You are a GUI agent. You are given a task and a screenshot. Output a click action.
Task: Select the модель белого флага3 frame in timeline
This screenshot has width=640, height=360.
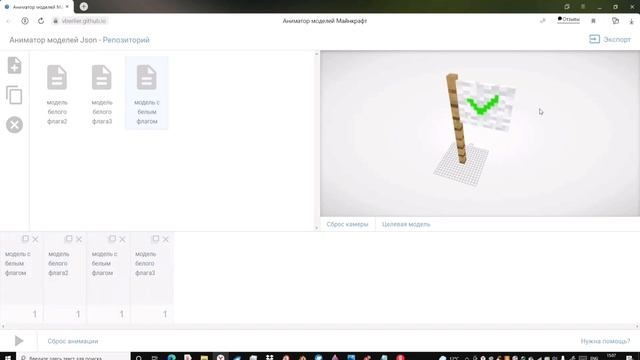pyautogui.click(x=151, y=269)
